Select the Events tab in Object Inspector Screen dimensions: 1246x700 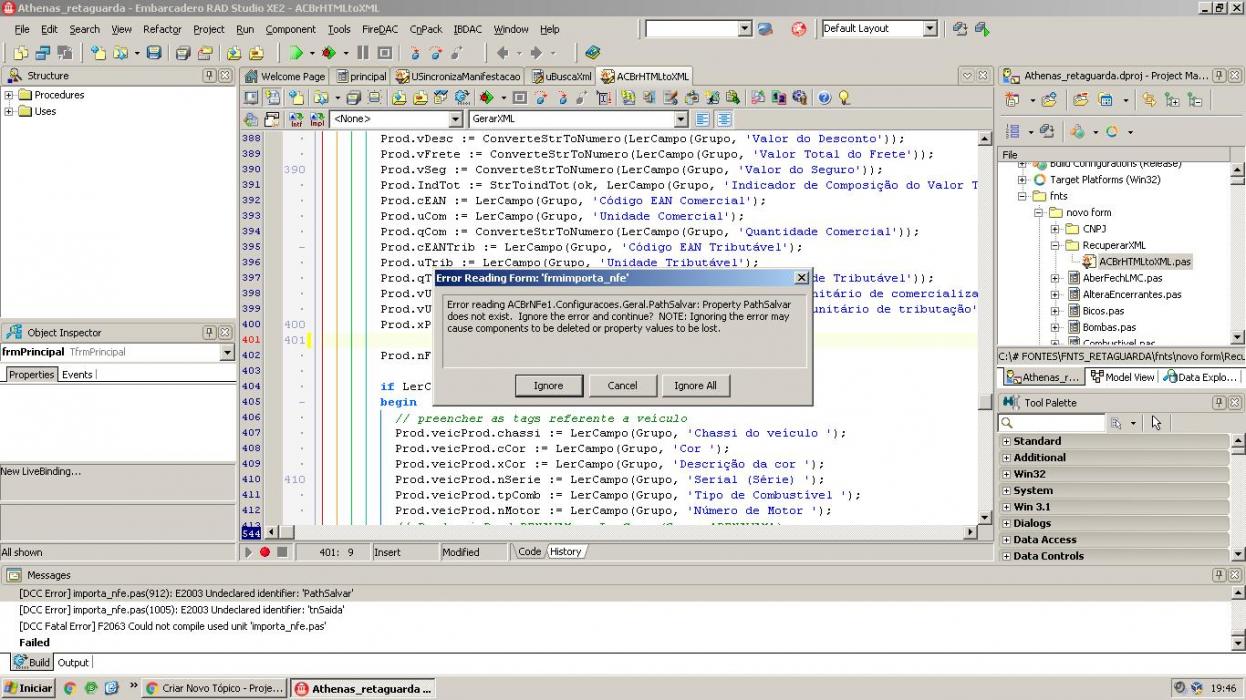[77, 375]
